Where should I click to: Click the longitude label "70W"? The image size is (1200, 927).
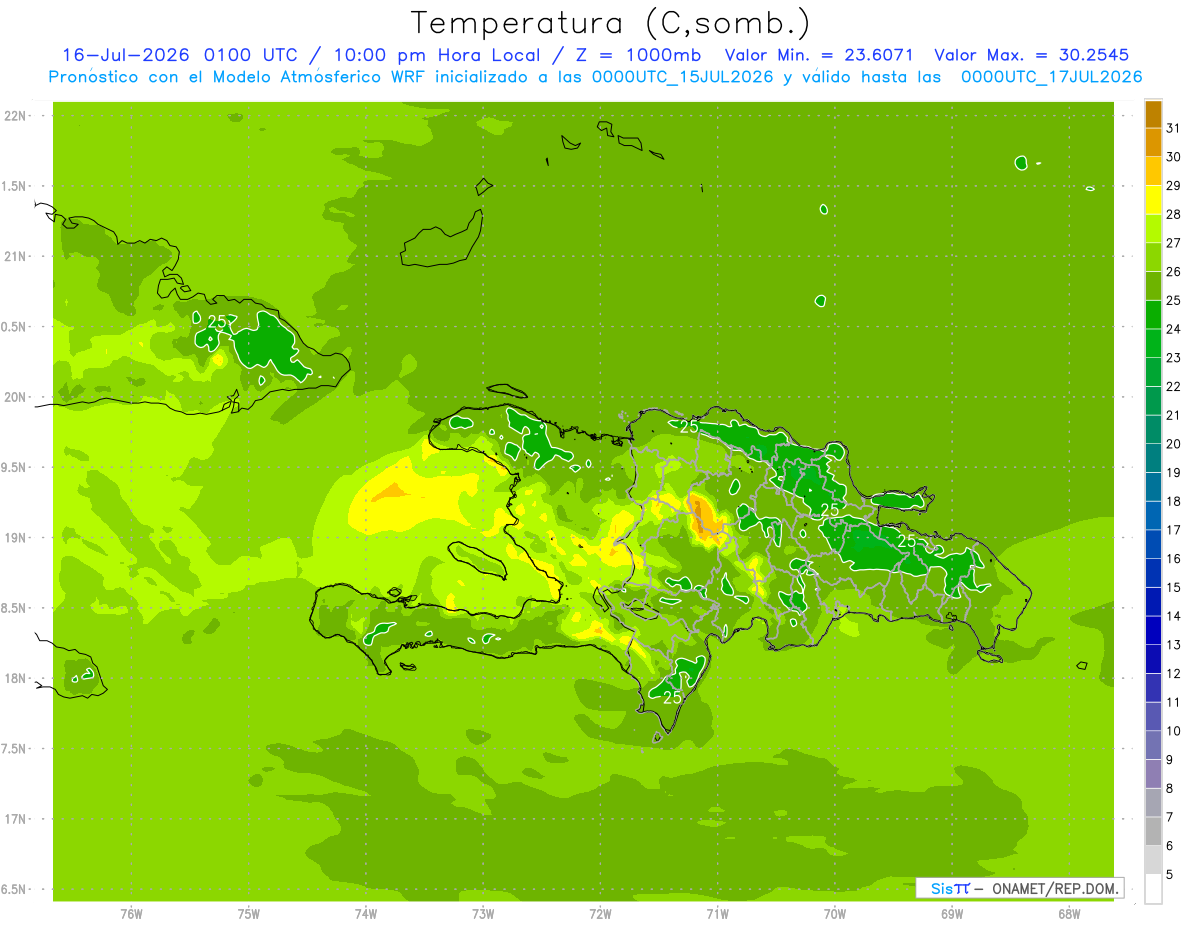tap(835, 913)
